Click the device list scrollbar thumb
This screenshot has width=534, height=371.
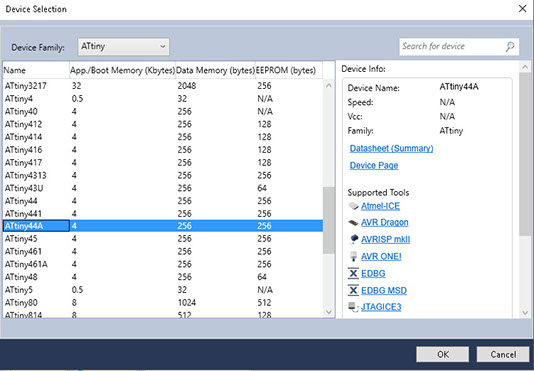pyautogui.click(x=329, y=220)
